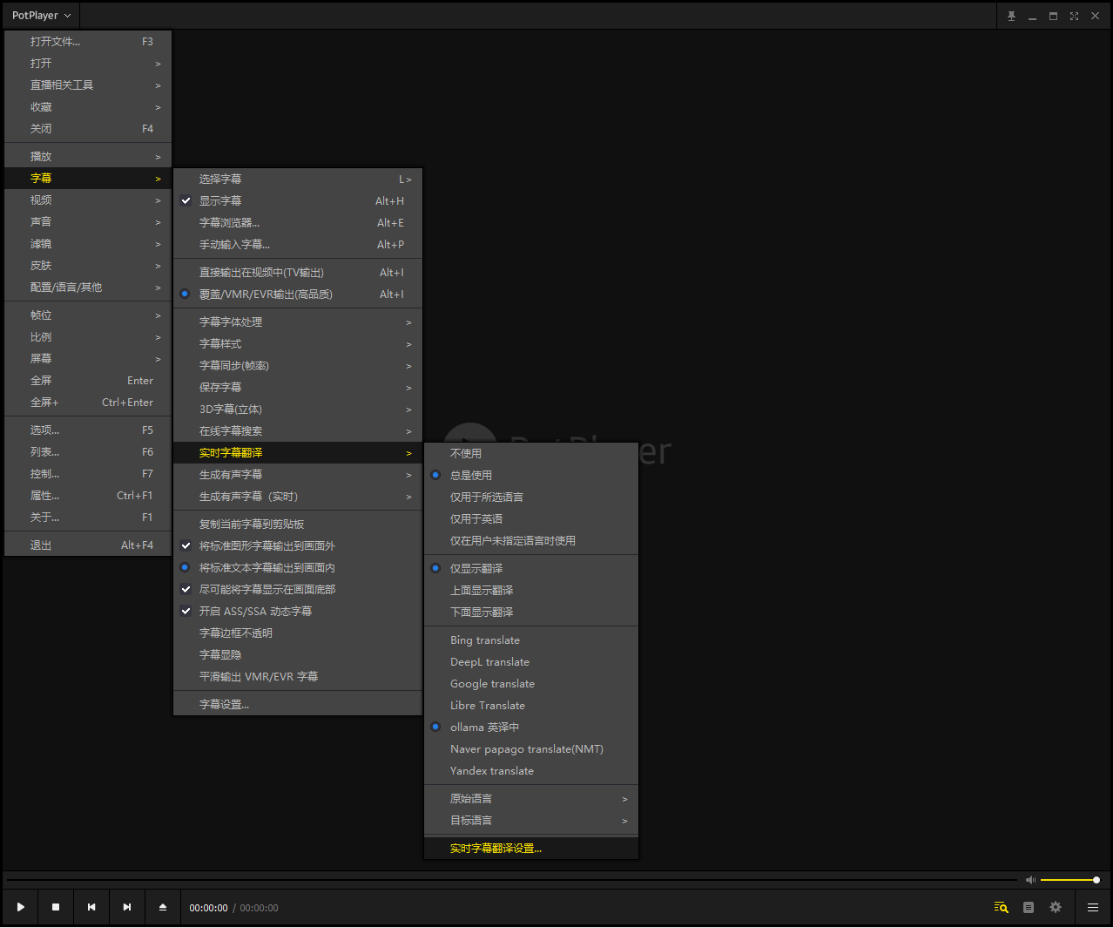
Task: Open the playlist panel icon
Action: point(1028,907)
